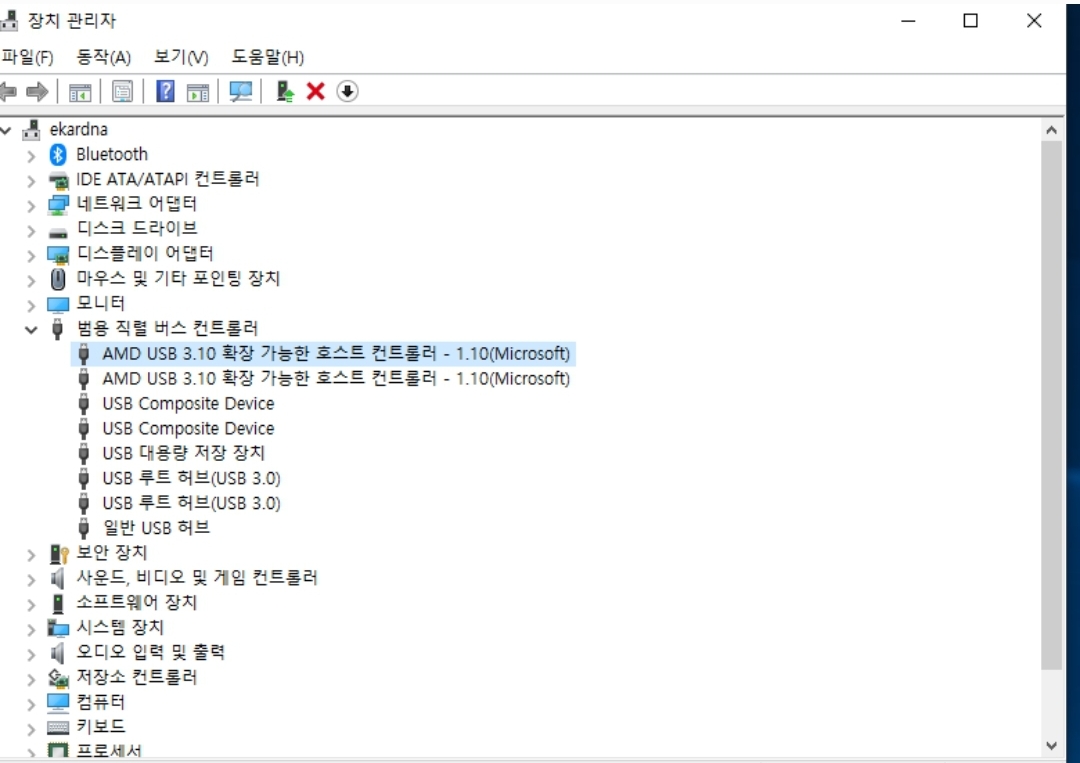The width and height of the screenshot is (1080, 763).
Task: Expand the 디스플레이 어댑터 category
Action: (31, 254)
